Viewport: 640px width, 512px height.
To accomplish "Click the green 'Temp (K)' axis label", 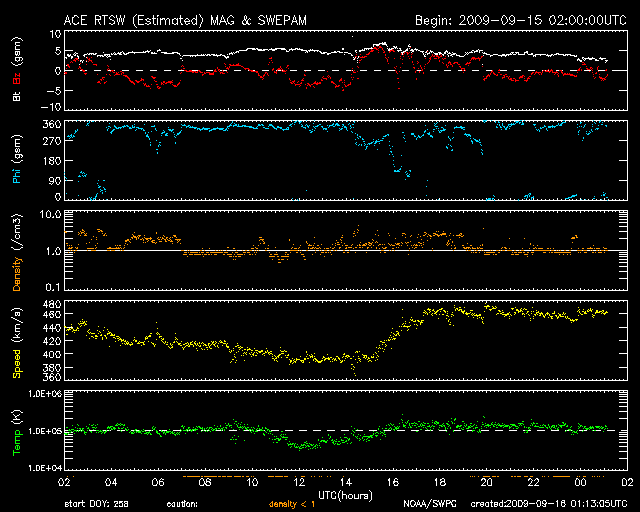I will click(x=17, y=433).
